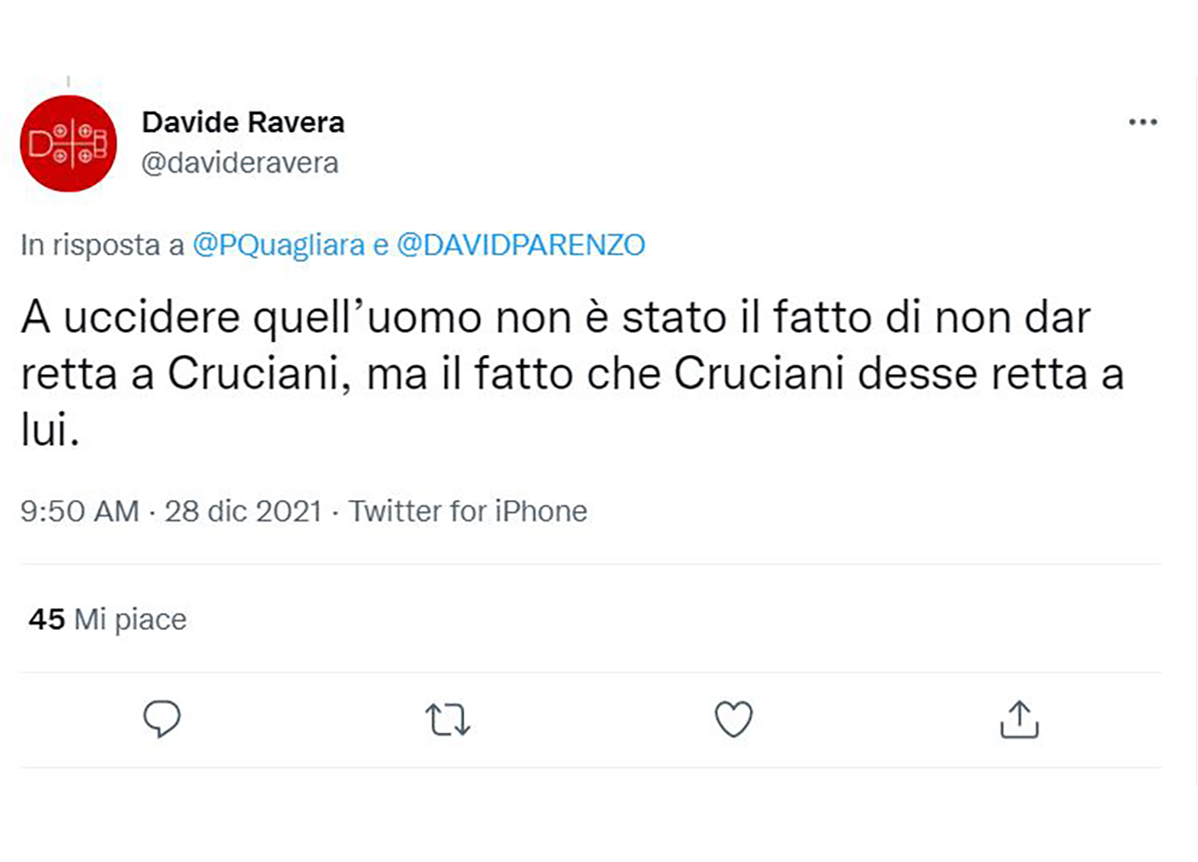Like the tweet with the heart icon
This screenshot has width=1198, height=862.
(733, 719)
